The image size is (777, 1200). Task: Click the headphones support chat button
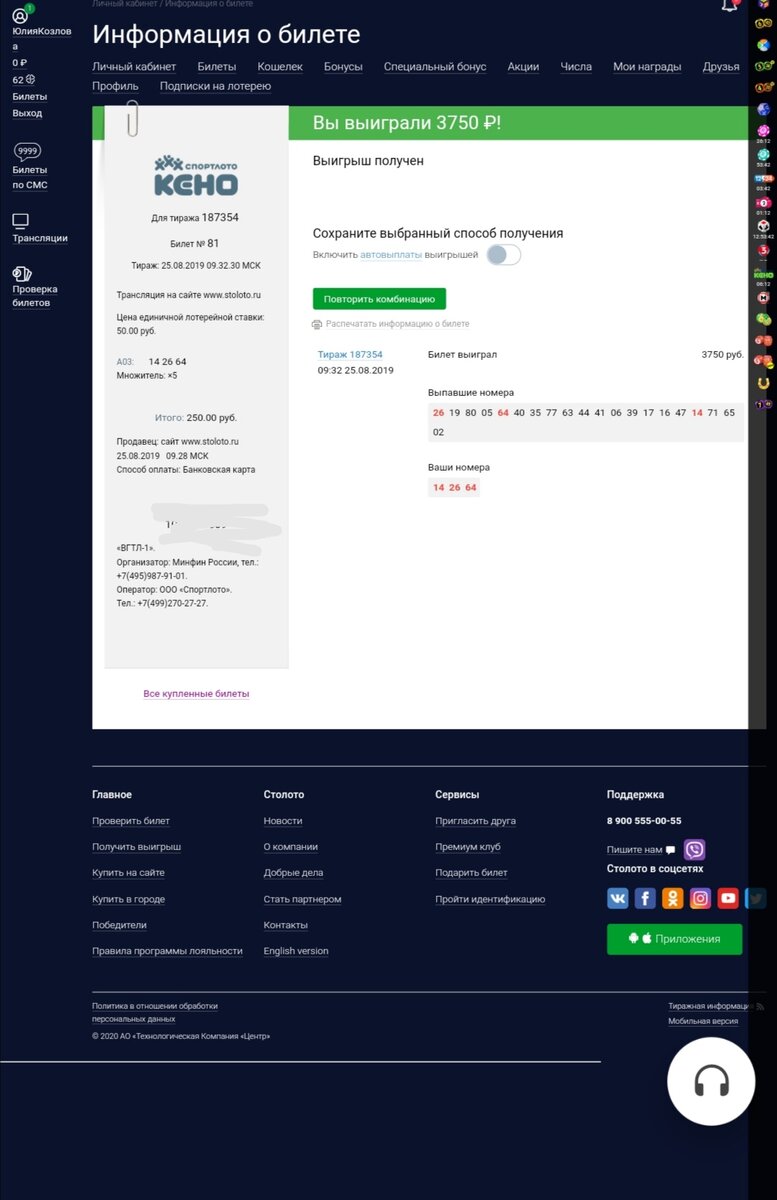711,1081
